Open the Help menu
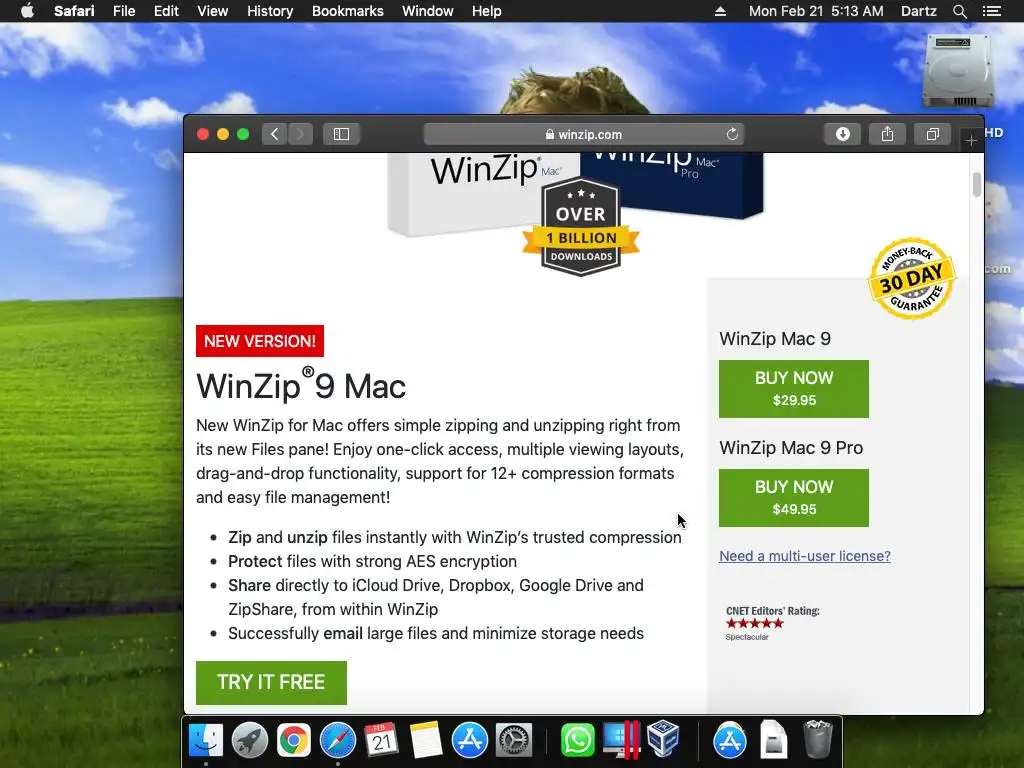1024x768 pixels. [x=487, y=11]
